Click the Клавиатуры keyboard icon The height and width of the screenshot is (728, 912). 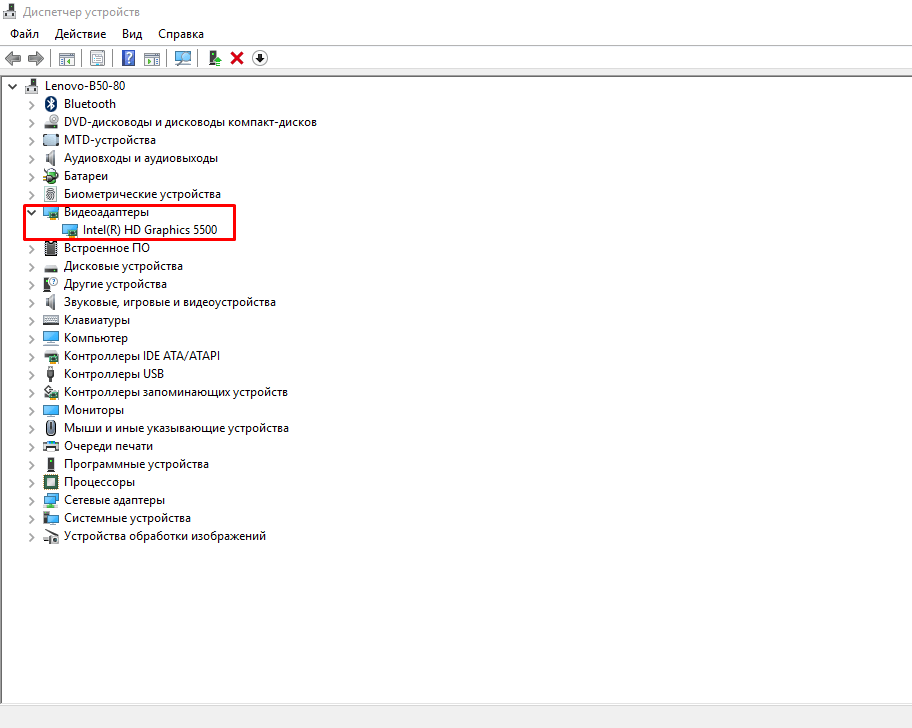coord(51,320)
